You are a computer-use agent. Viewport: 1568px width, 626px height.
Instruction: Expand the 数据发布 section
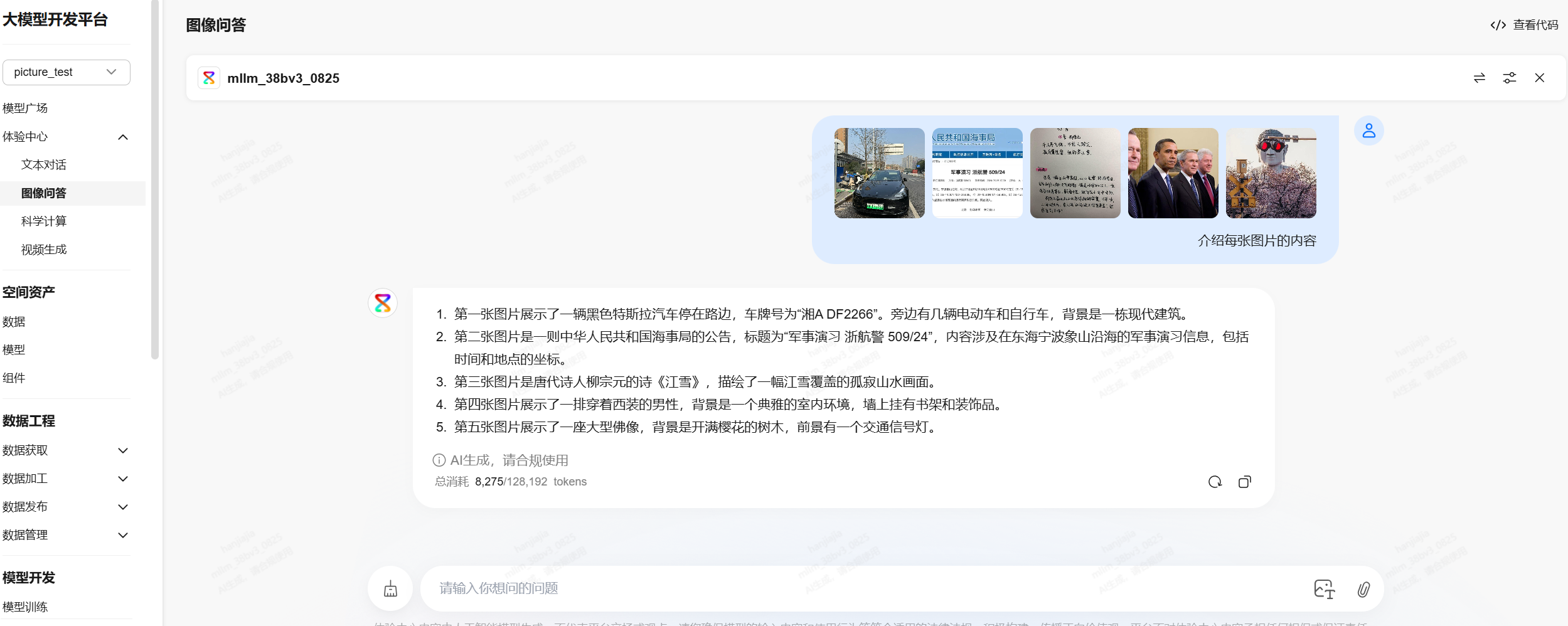(123, 507)
